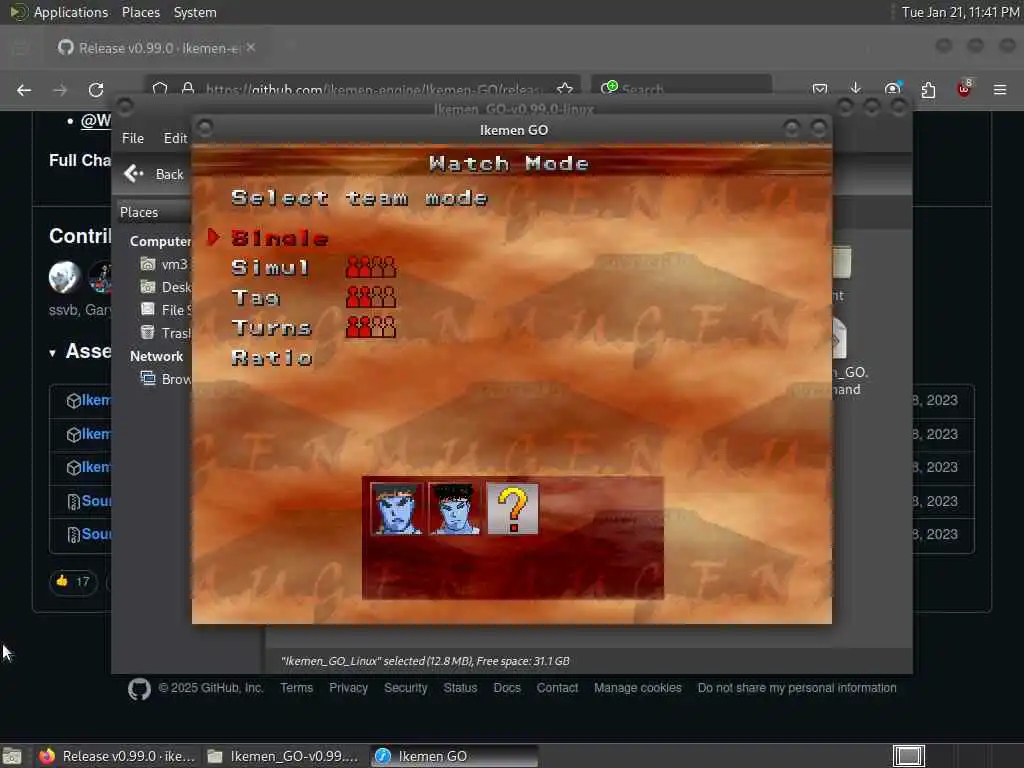
Task: Open Browse Network in sidebar
Action: 166,379
